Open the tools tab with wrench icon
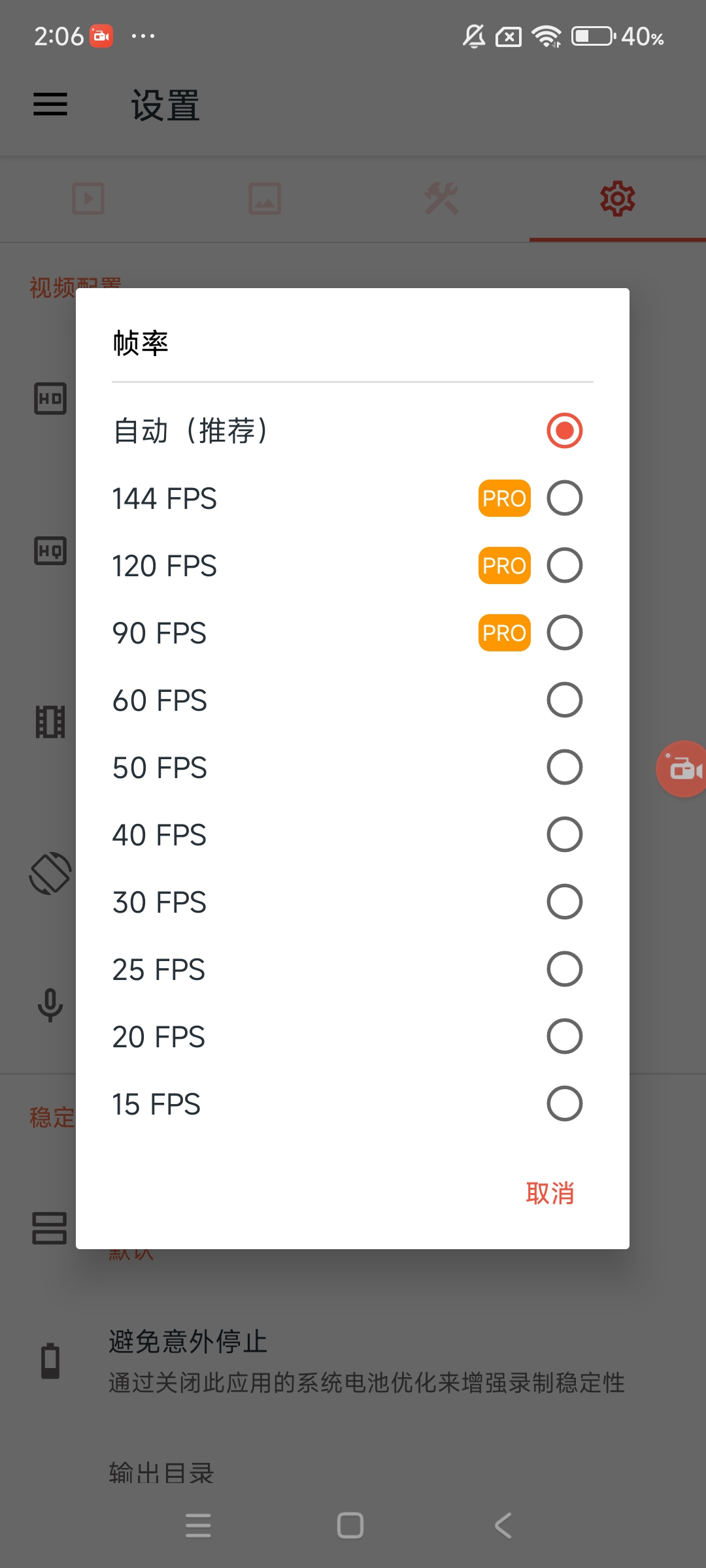 click(441, 199)
